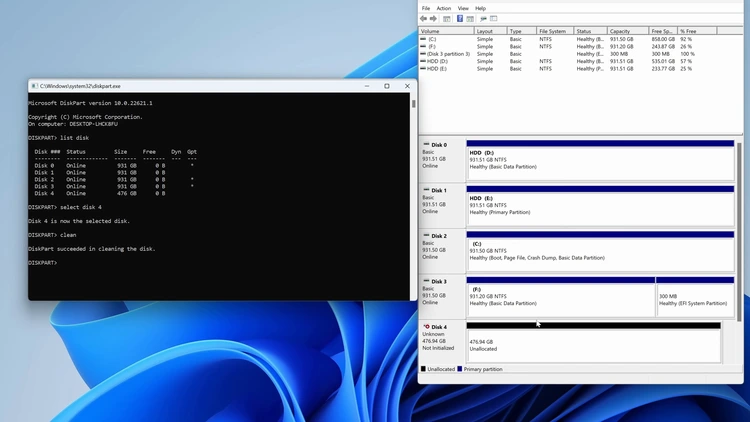Viewport: 750px width, 422px height.
Task: Open Help via the blue question mark icon
Action: [x=460, y=19]
